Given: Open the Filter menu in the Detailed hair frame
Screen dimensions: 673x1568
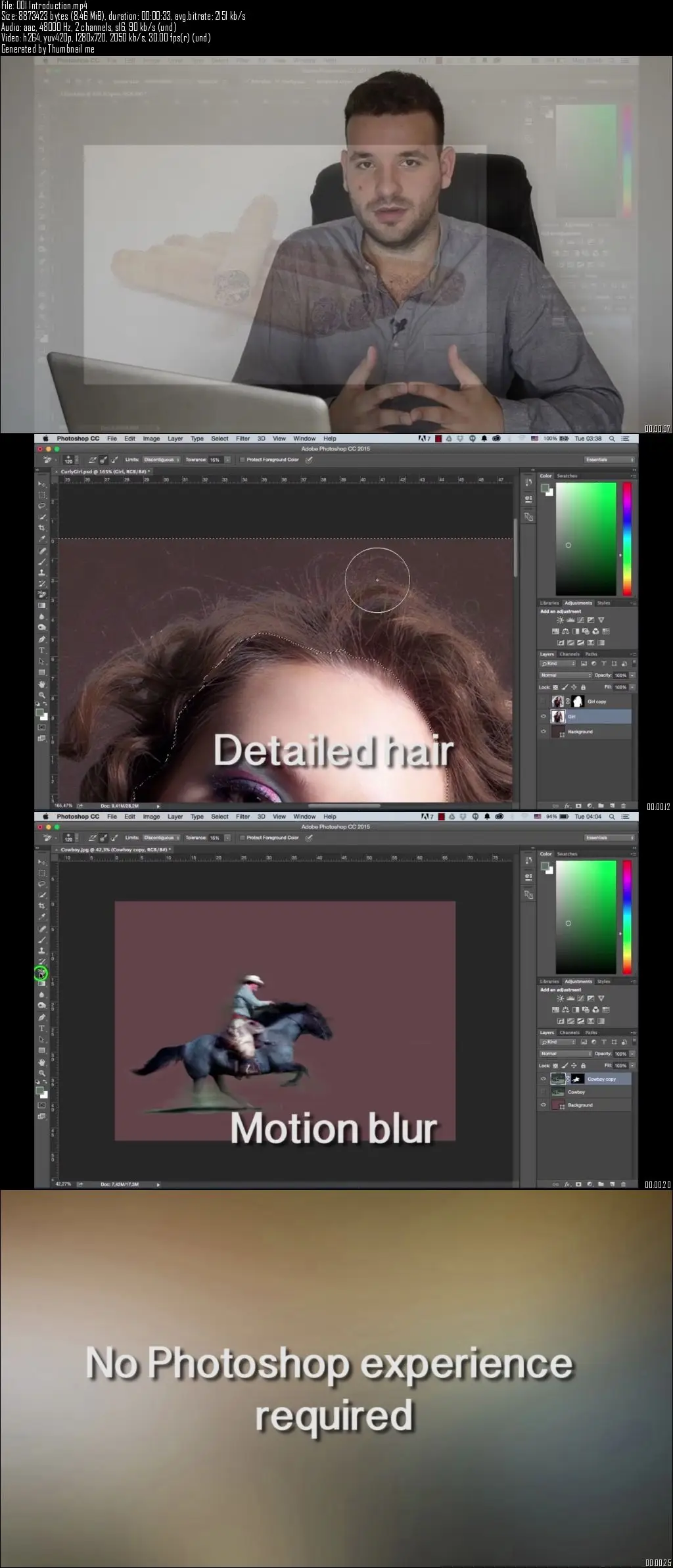Looking at the screenshot, I should click(243, 439).
